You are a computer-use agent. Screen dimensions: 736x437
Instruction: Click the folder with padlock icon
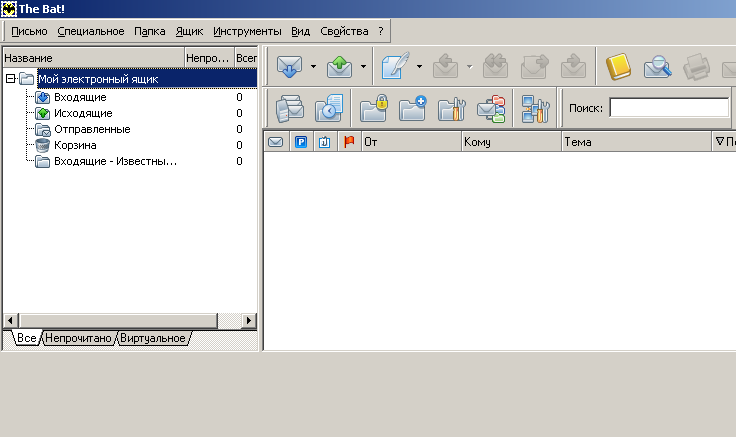tap(374, 108)
